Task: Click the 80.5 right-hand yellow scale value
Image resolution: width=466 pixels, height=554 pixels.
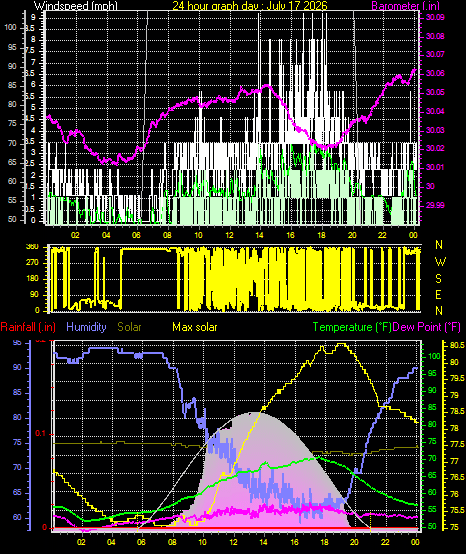Action: tap(457, 346)
